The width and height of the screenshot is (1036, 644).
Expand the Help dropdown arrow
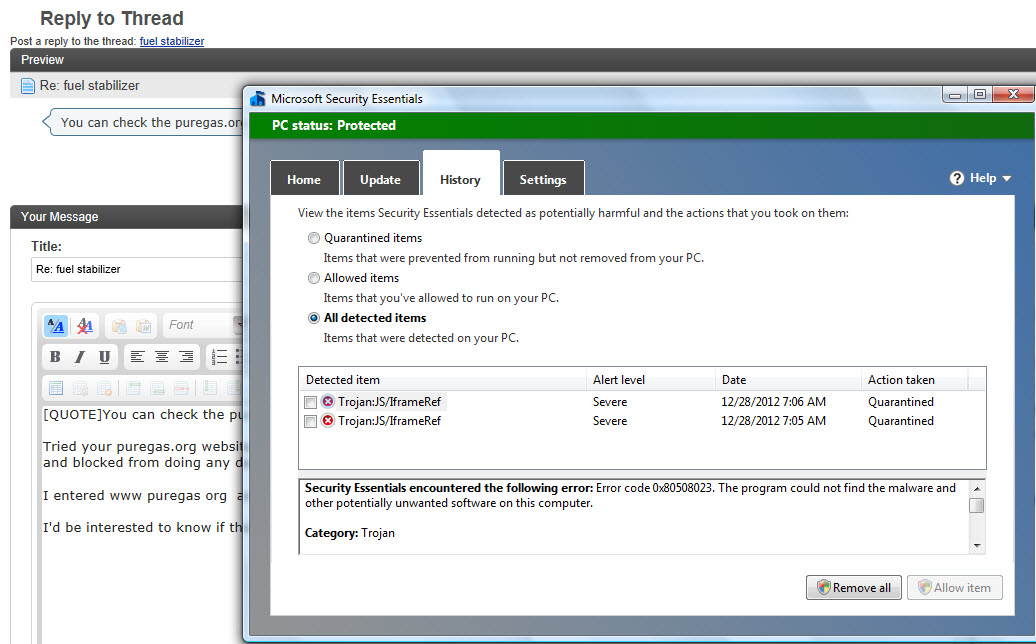coord(1007,178)
